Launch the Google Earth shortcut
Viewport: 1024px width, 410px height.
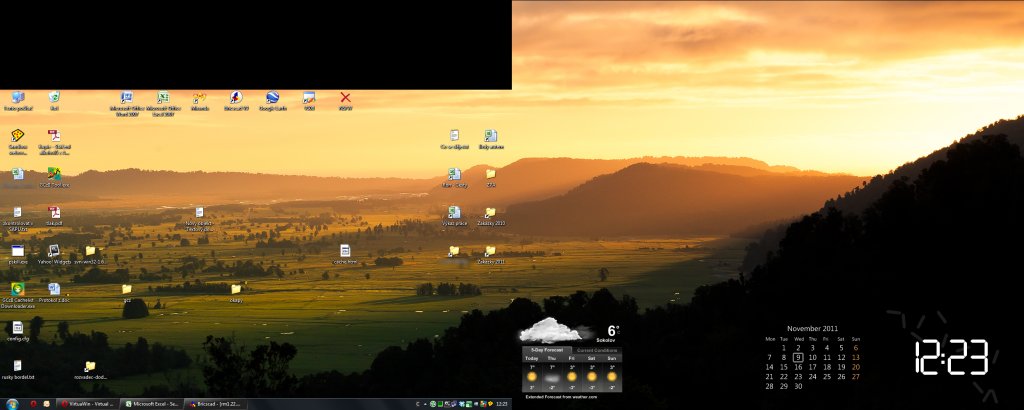tap(272, 101)
